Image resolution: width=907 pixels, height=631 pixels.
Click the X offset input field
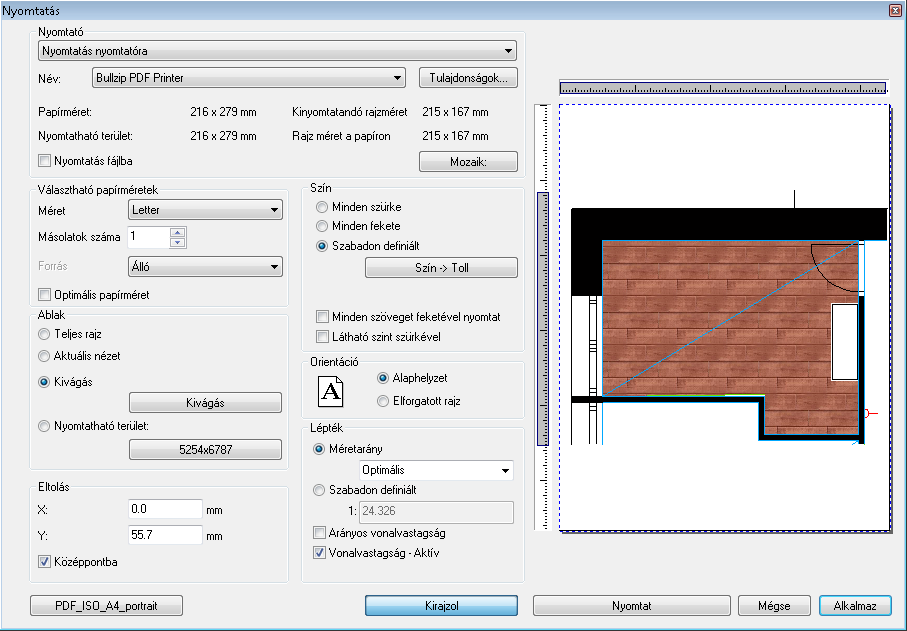166,509
